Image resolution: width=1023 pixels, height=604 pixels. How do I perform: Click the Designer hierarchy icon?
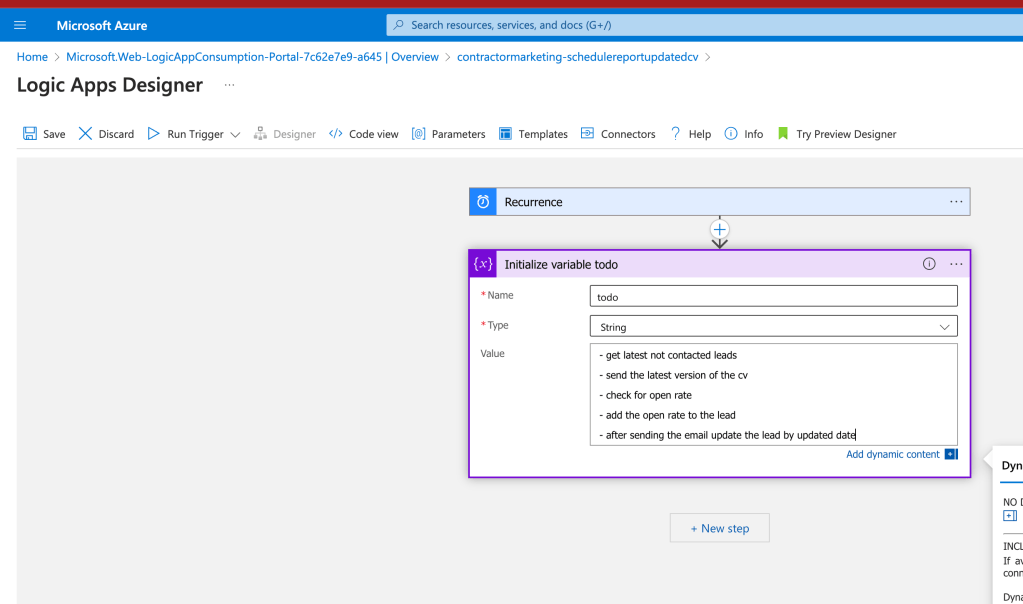[x=260, y=134]
